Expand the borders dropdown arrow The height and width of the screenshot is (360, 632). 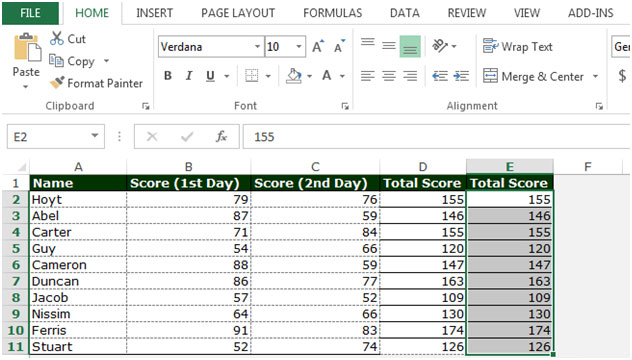point(268,76)
